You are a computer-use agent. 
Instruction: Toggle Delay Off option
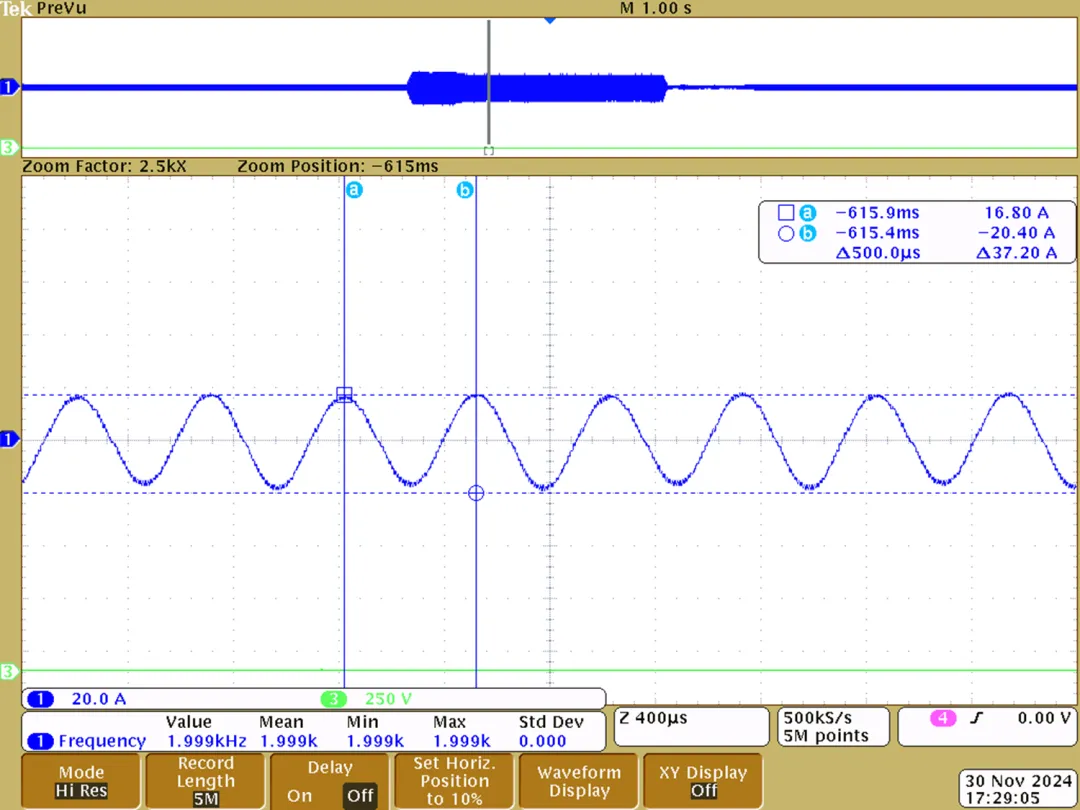coord(360,796)
